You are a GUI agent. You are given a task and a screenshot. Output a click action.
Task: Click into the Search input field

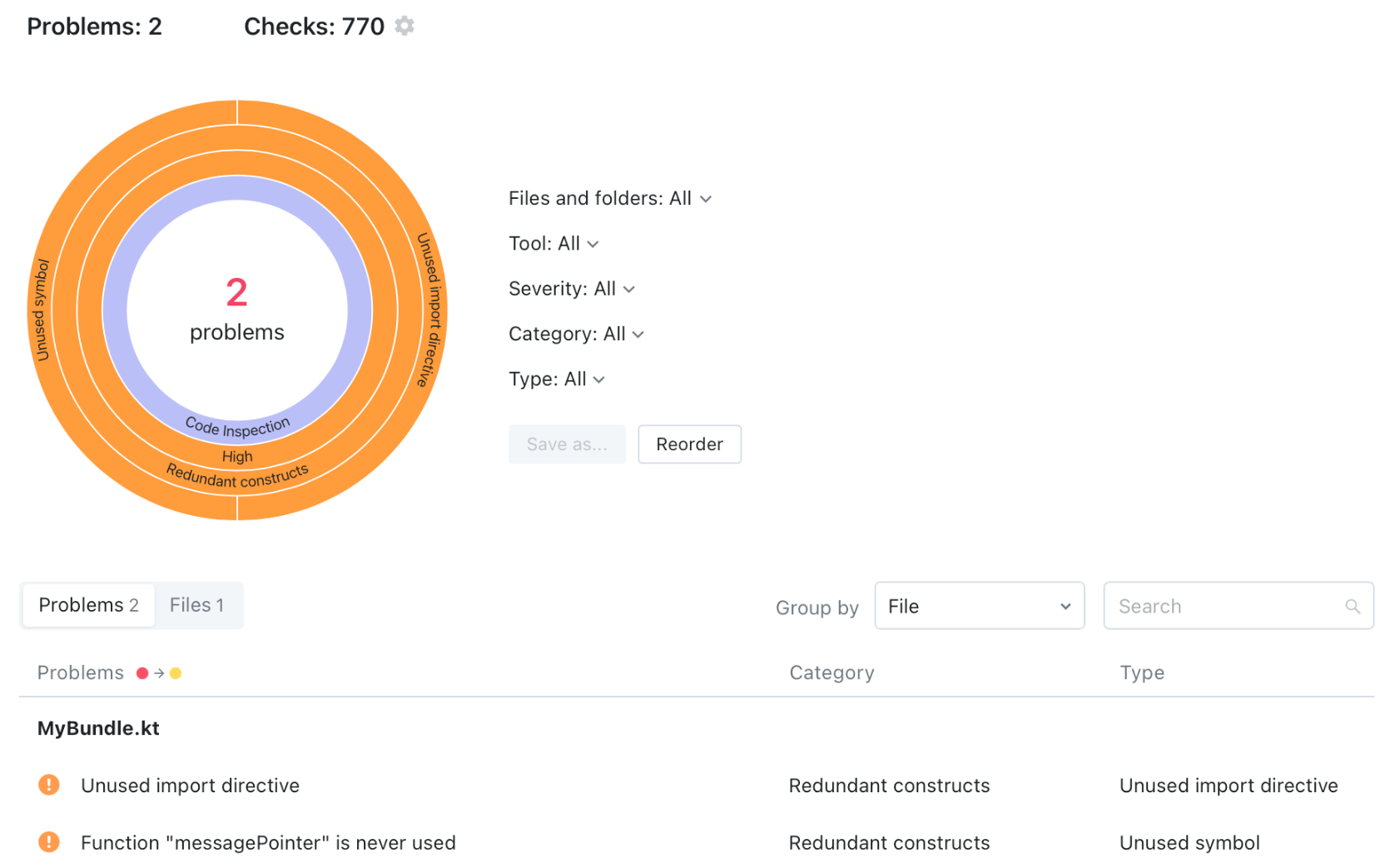[1224, 607]
